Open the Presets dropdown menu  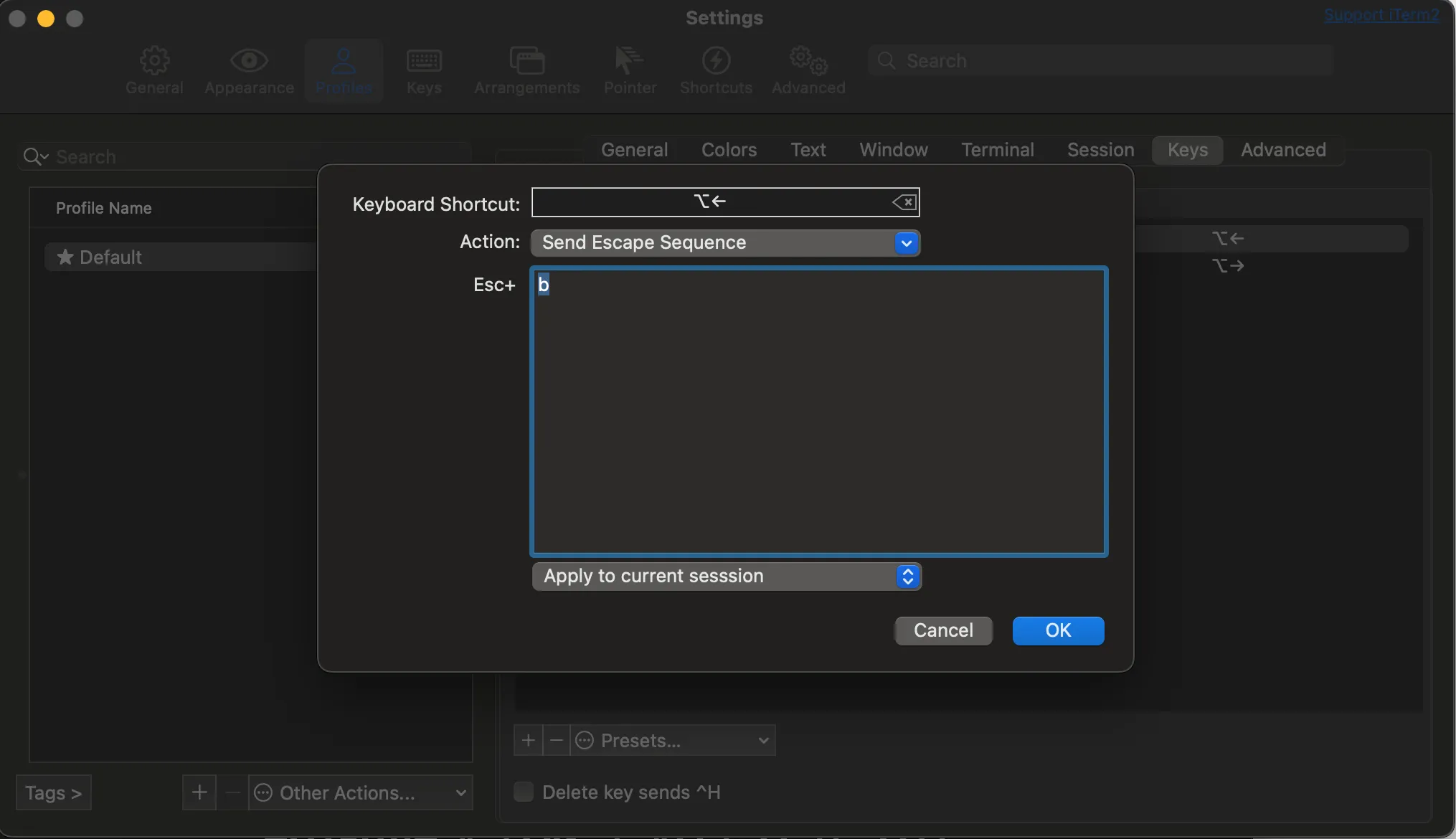pyautogui.click(x=673, y=740)
